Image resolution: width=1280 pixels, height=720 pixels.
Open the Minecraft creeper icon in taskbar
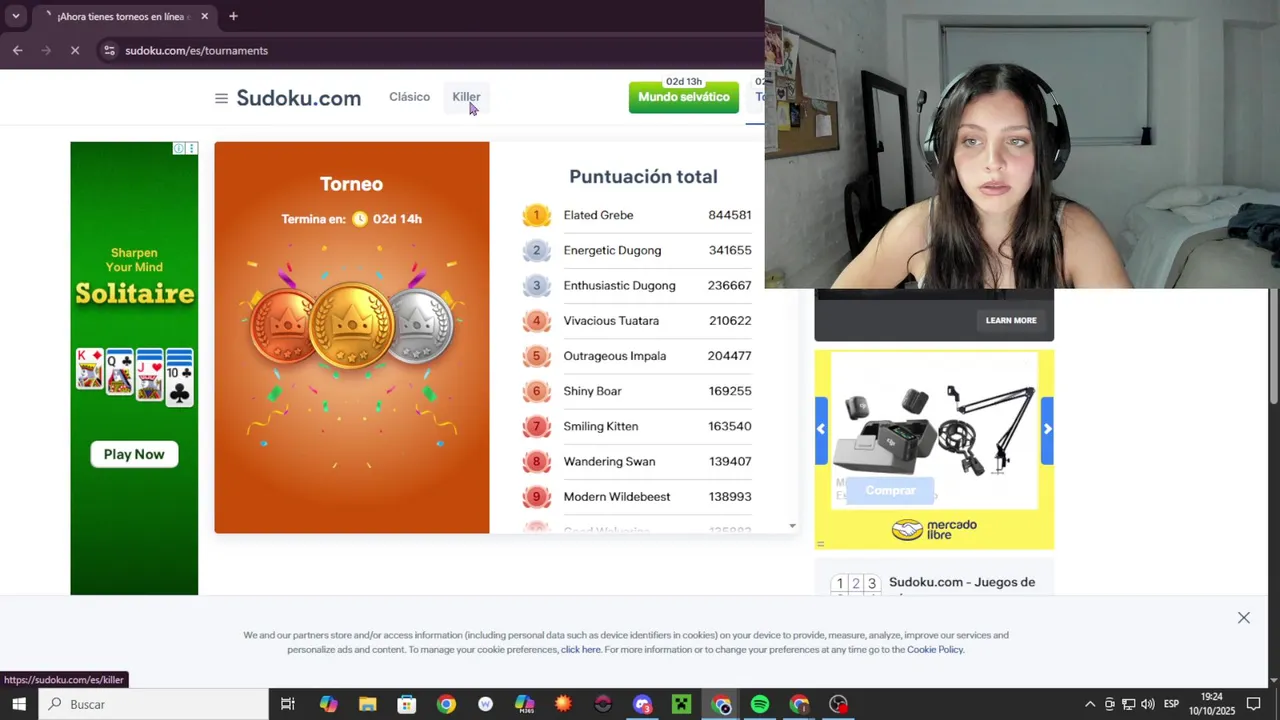(681, 704)
